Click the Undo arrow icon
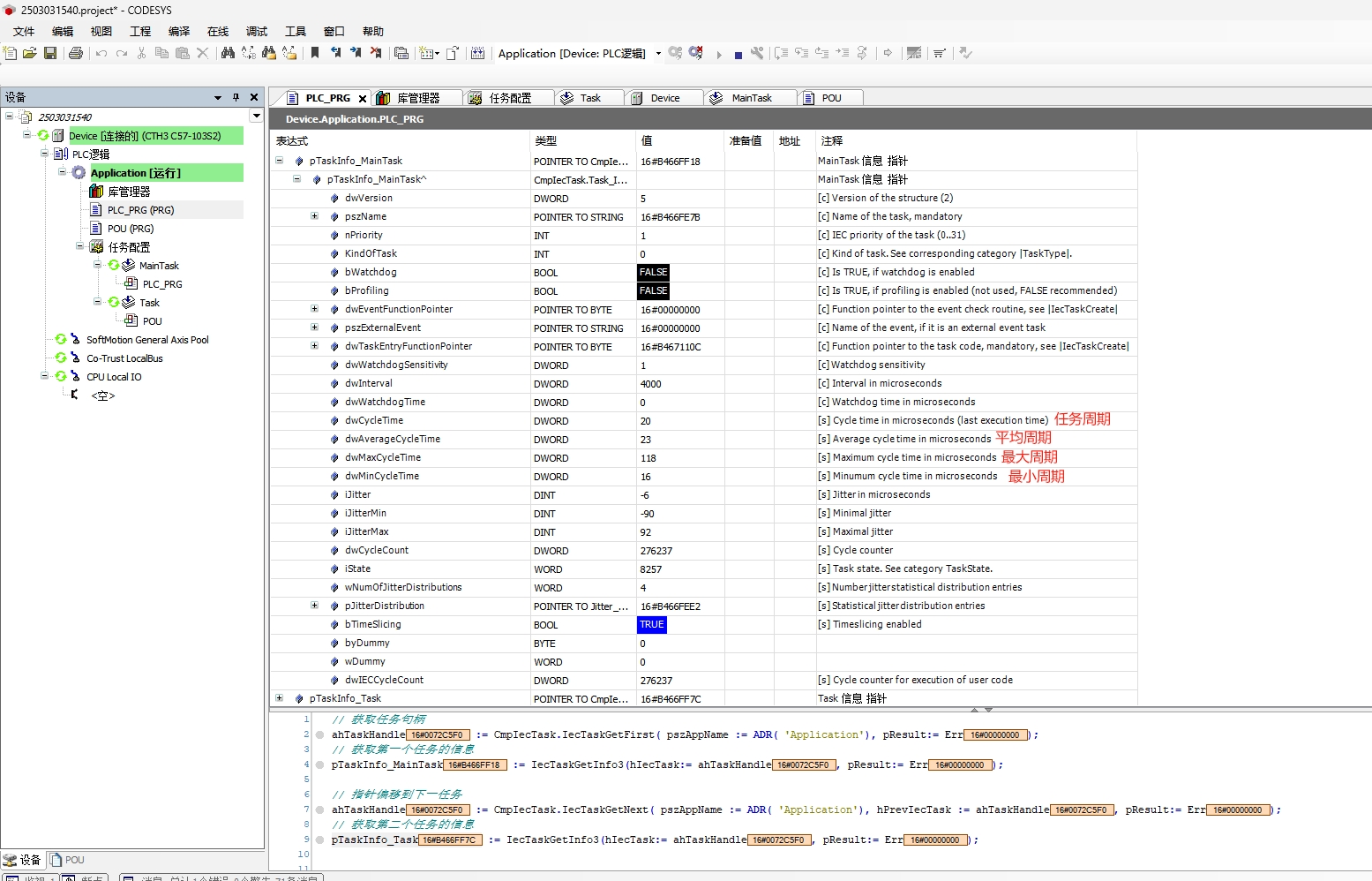Viewport: 1372px width, 881px height. tap(101, 53)
